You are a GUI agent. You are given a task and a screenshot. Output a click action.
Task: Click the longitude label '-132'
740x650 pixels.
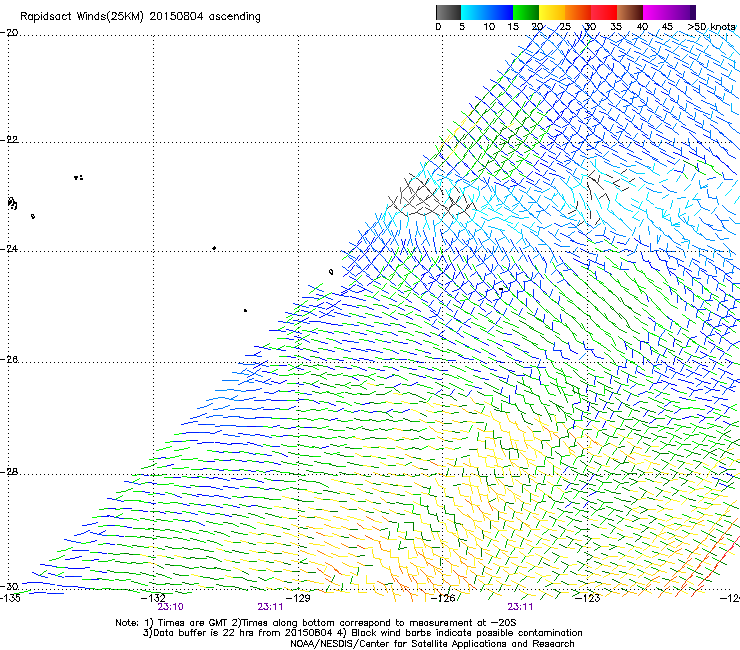point(153,598)
